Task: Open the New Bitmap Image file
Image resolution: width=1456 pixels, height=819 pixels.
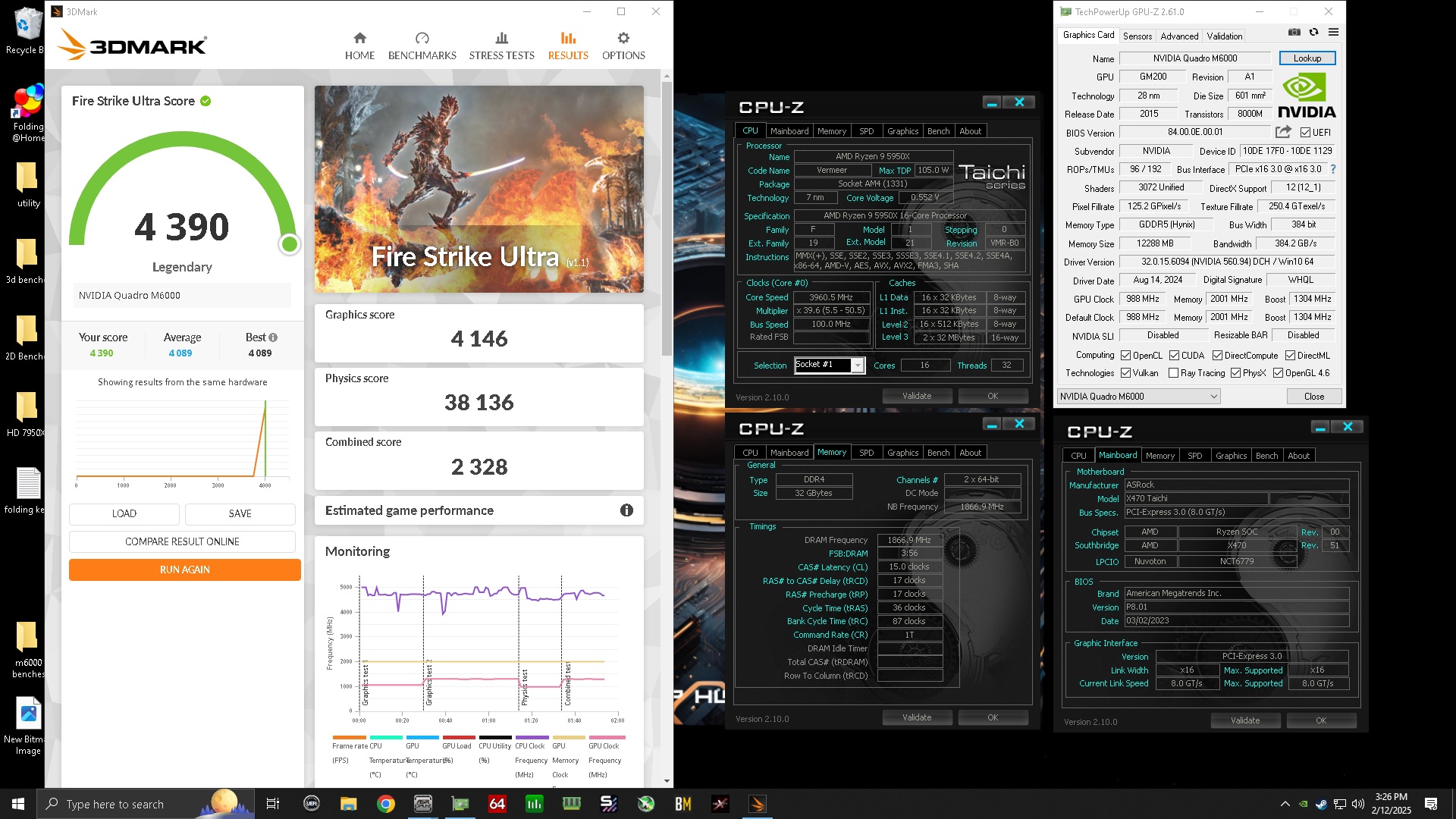Action: (28, 726)
